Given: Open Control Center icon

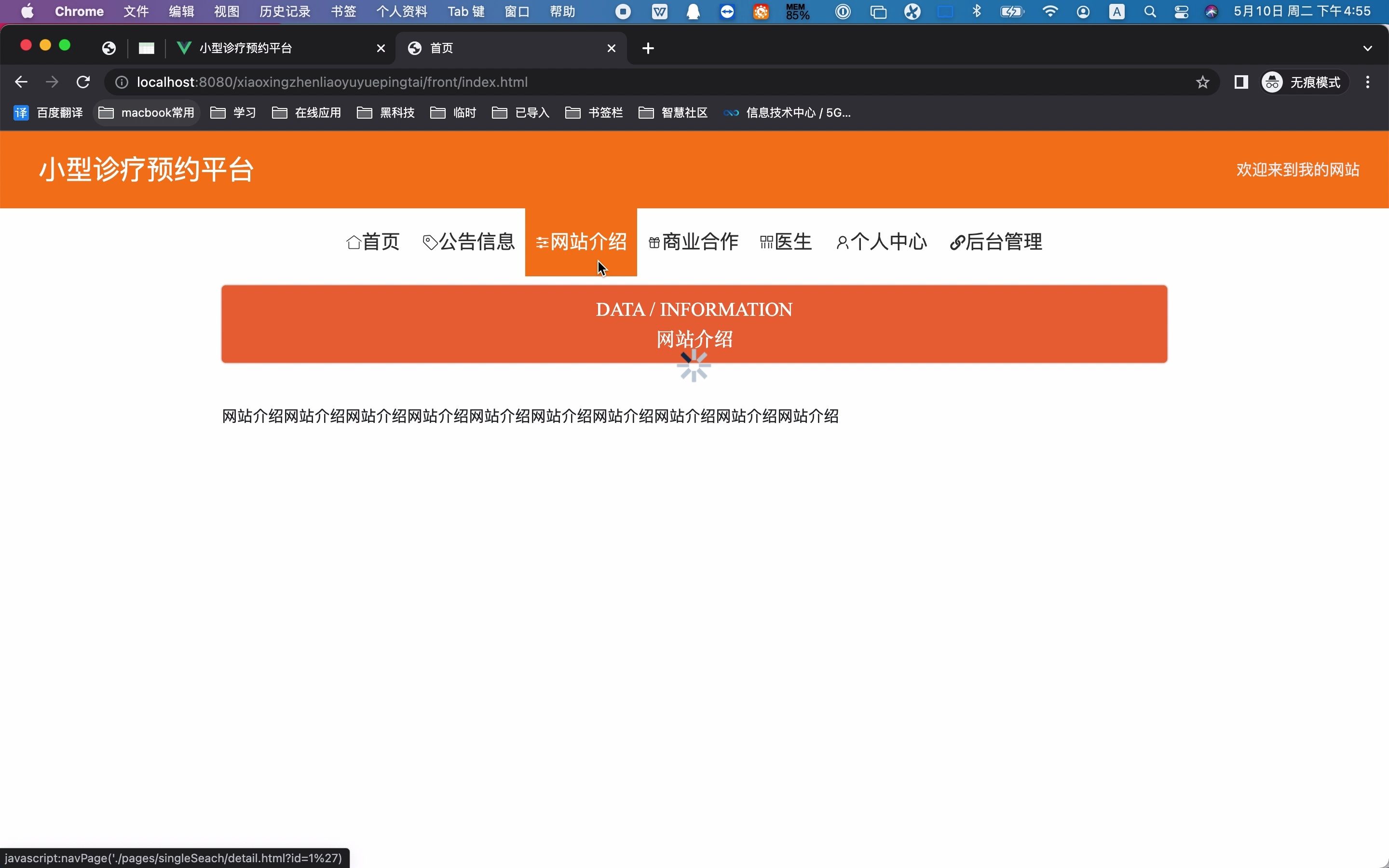Looking at the screenshot, I should coord(1181,12).
